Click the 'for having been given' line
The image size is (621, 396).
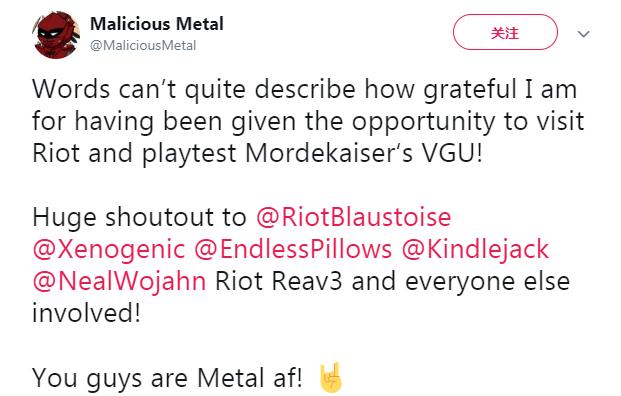(164, 121)
